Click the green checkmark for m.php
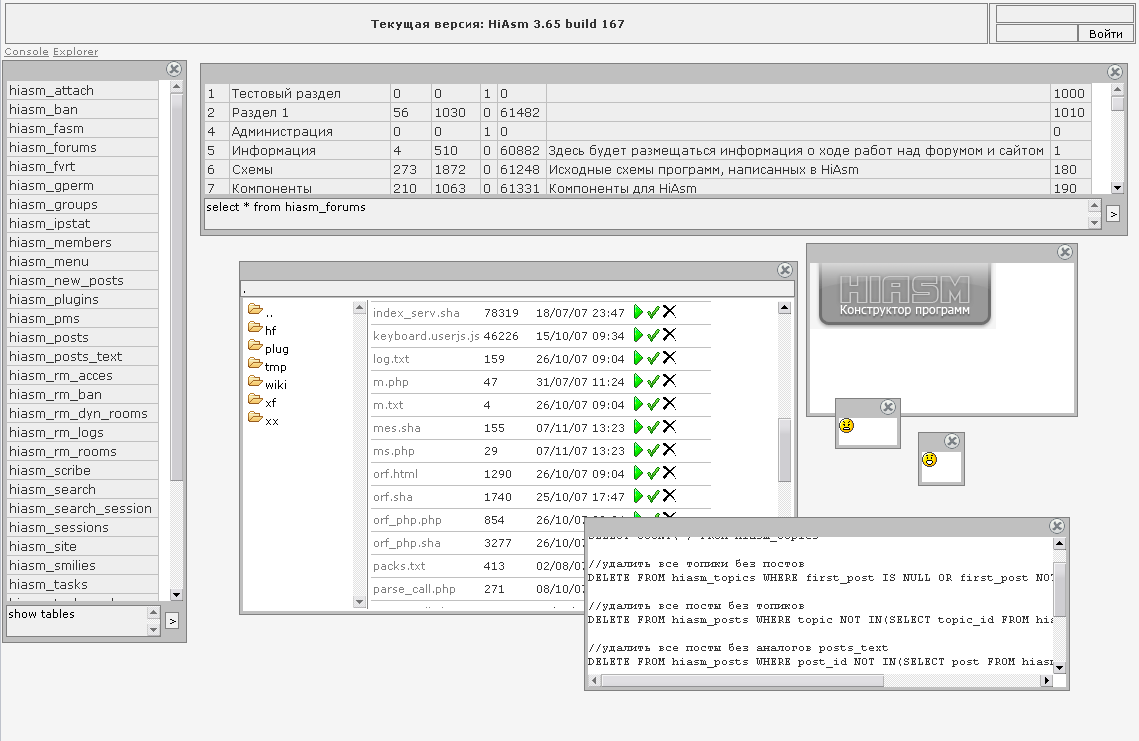The image size is (1139, 741). [x=653, y=381]
